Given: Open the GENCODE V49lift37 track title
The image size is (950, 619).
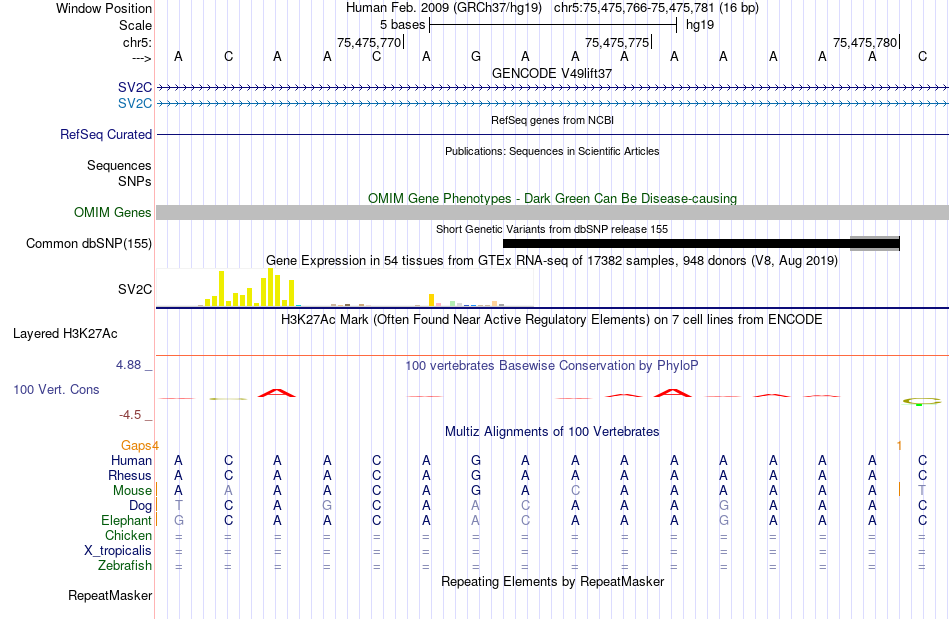Looking at the screenshot, I should [x=552, y=73].
